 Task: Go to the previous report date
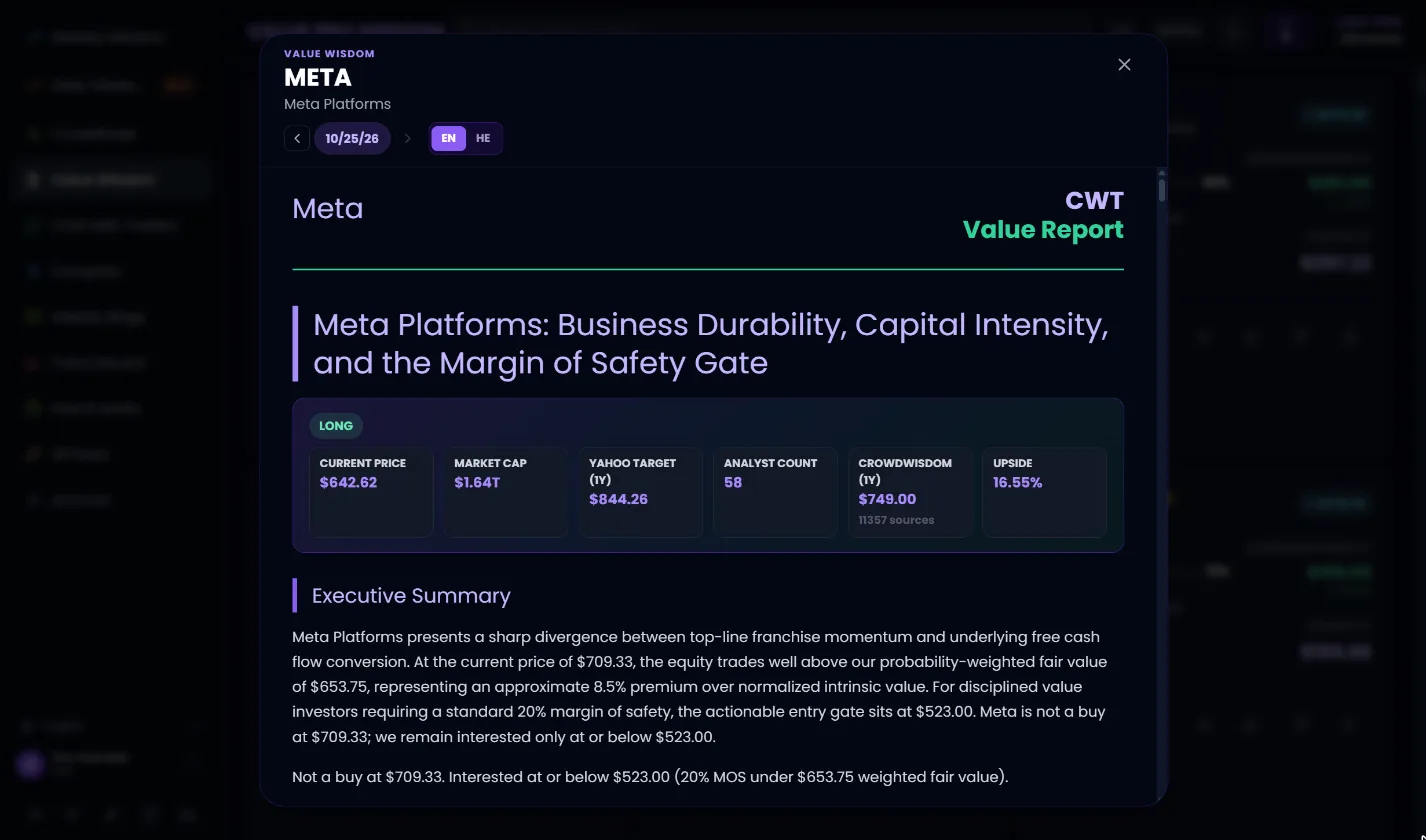[x=297, y=138]
